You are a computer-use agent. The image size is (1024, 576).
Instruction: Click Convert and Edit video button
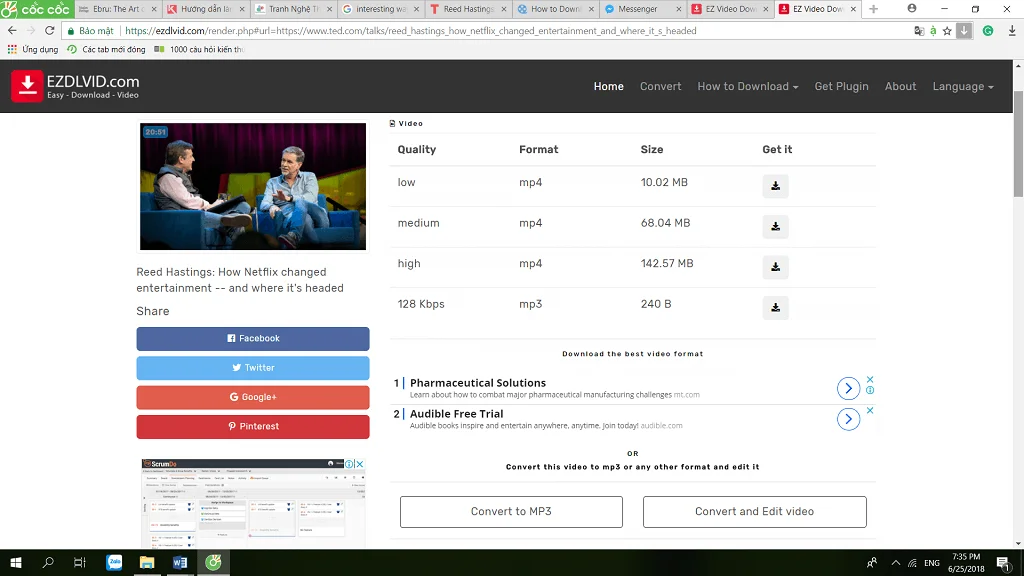click(754, 512)
